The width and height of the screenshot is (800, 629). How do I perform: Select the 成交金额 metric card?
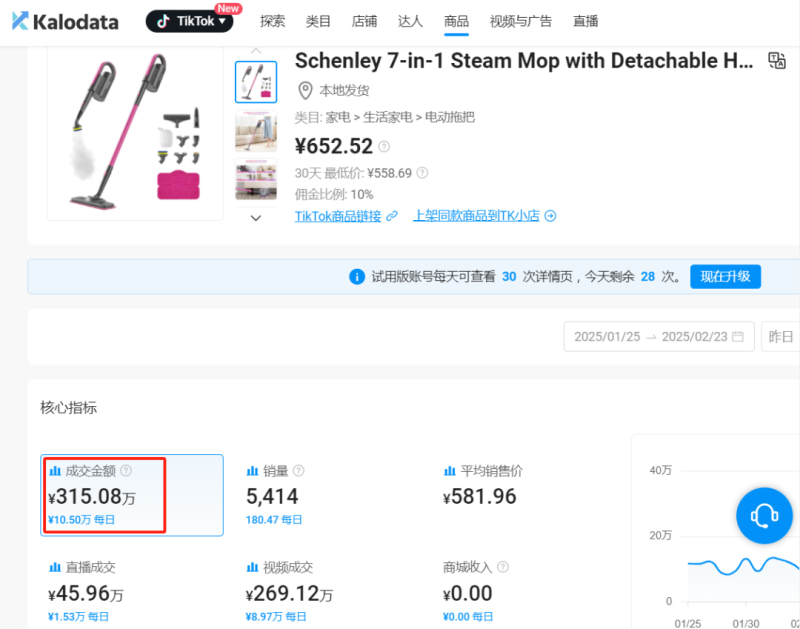click(x=132, y=495)
